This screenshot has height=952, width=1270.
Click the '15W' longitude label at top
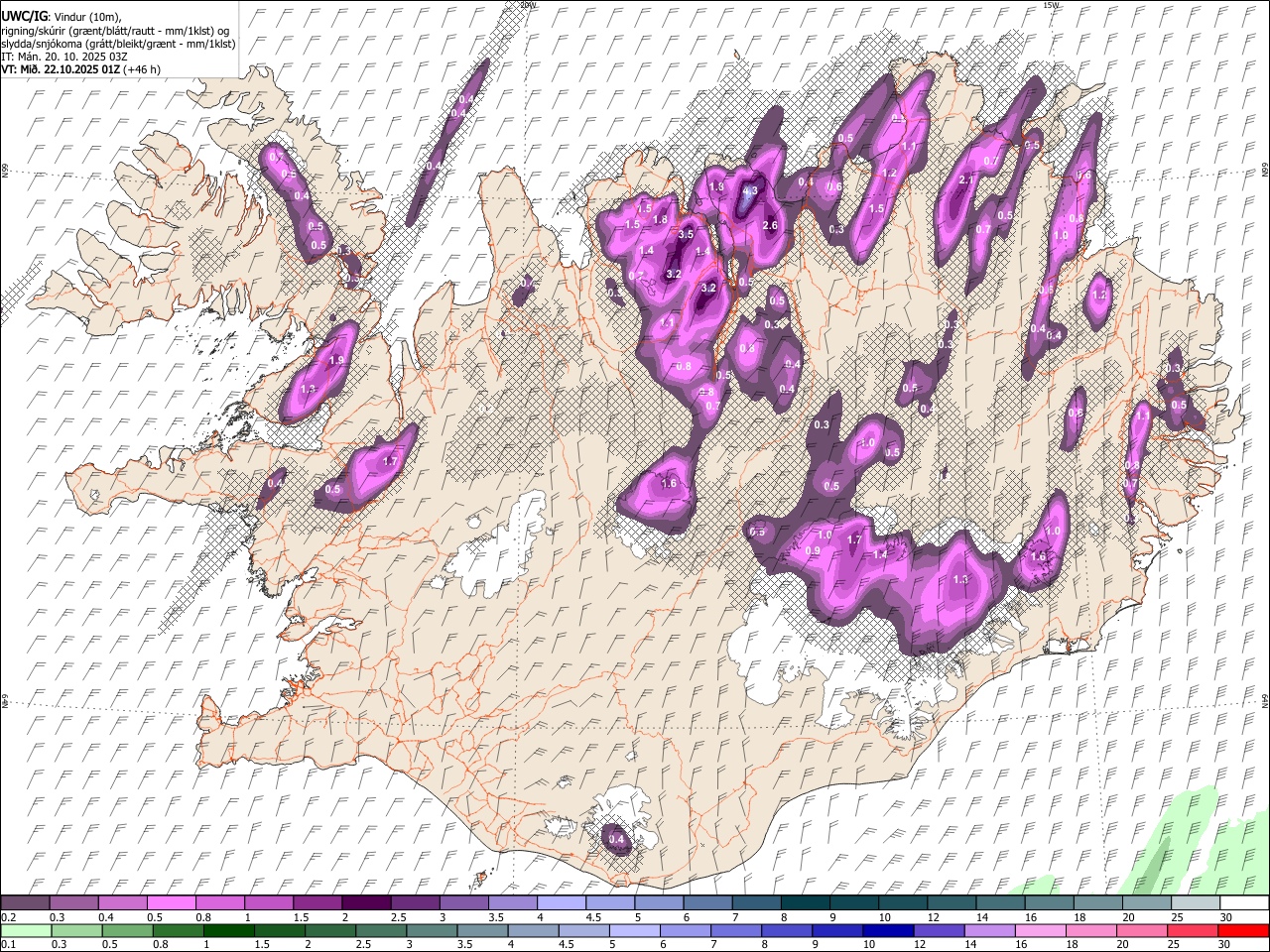tap(1050, 5)
